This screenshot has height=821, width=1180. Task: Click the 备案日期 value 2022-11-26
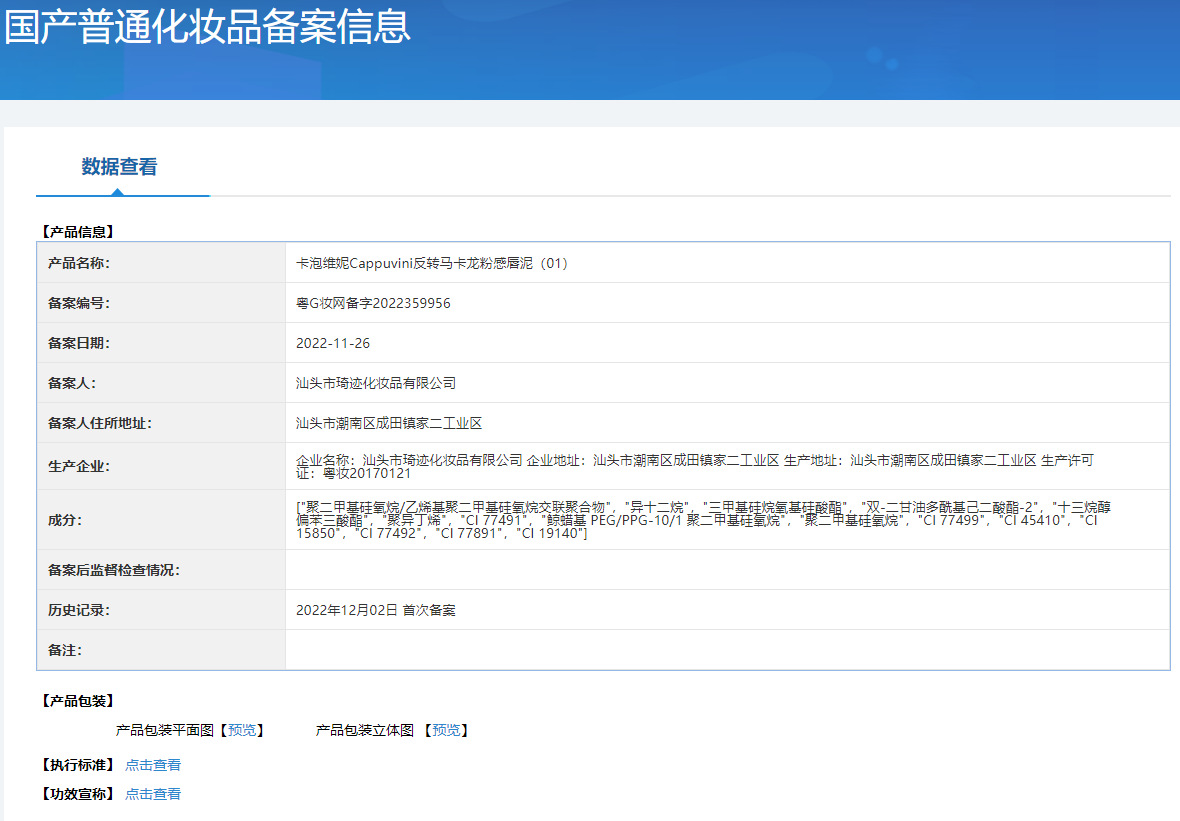click(x=333, y=342)
